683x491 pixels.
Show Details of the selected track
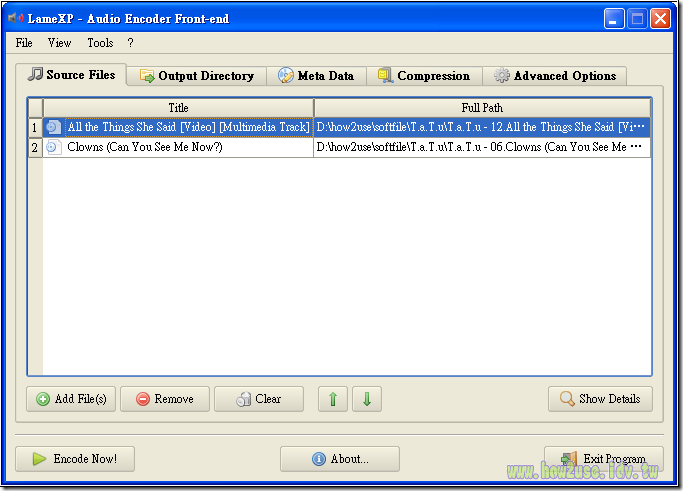click(600, 399)
